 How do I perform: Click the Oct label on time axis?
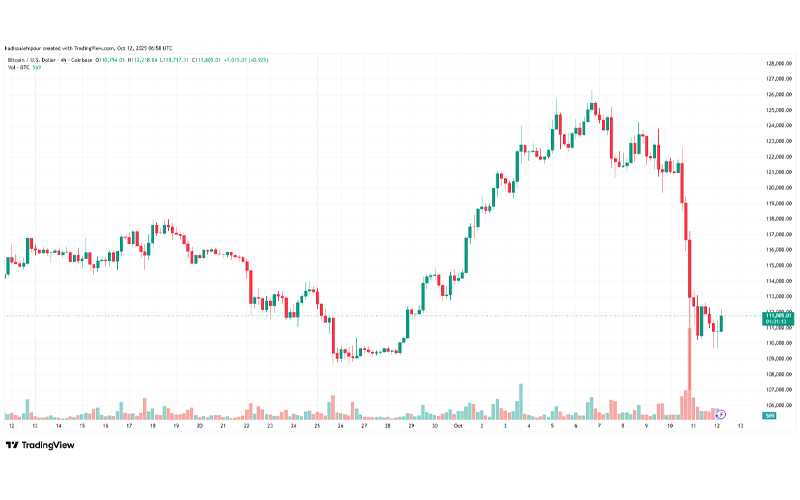[x=458, y=425]
